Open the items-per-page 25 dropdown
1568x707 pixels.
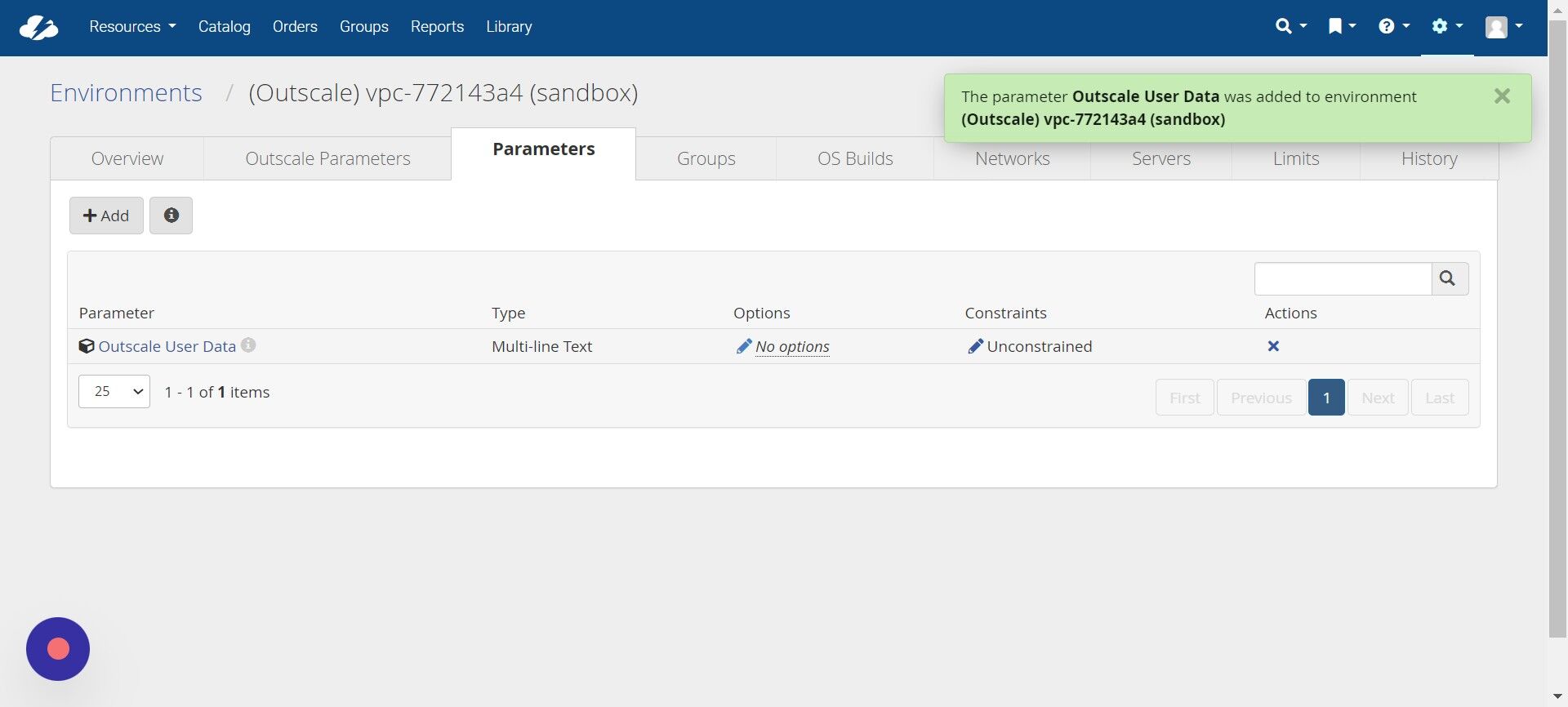[x=114, y=391]
